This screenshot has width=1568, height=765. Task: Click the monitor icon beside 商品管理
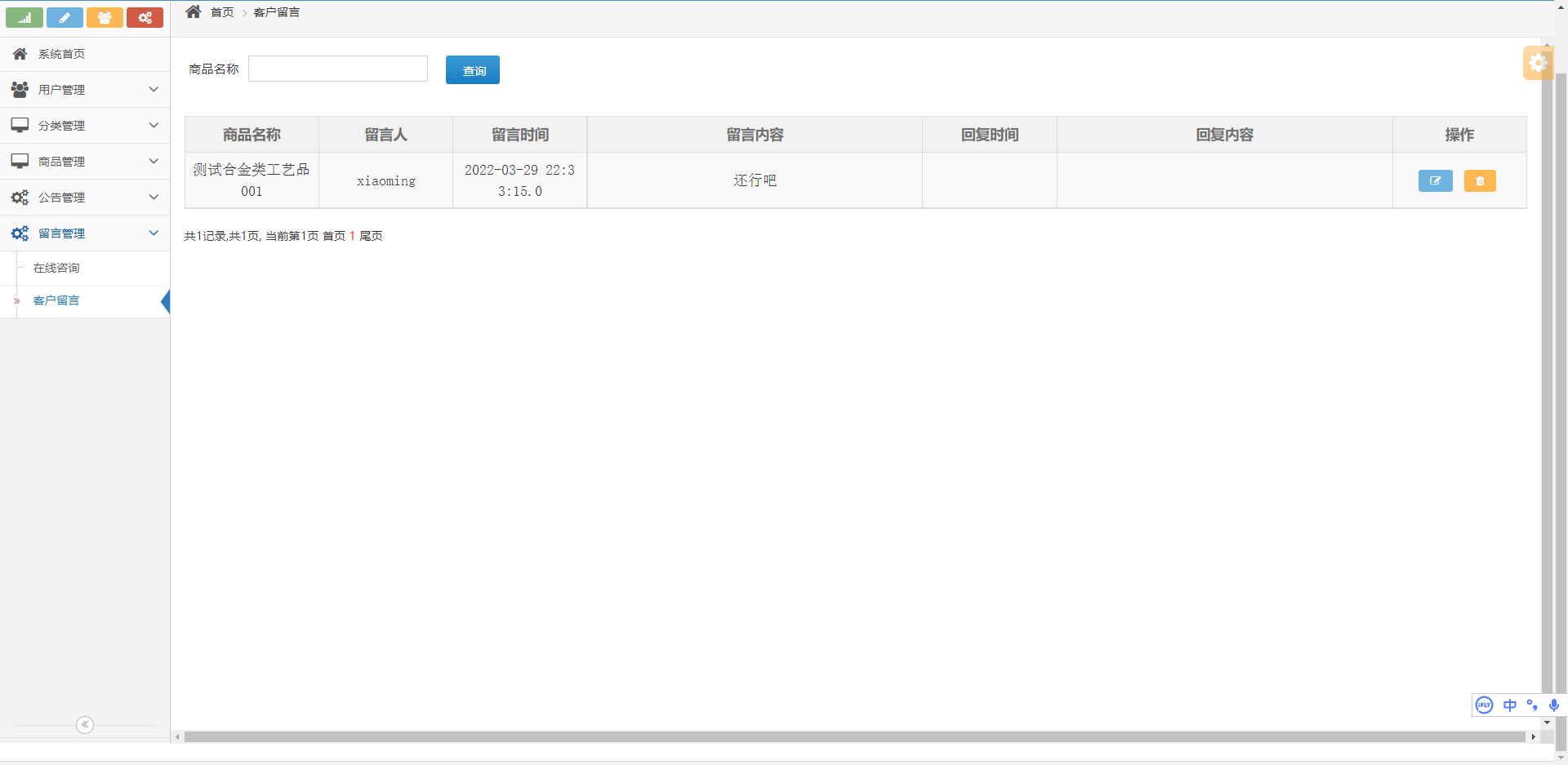tap(20, 162)
